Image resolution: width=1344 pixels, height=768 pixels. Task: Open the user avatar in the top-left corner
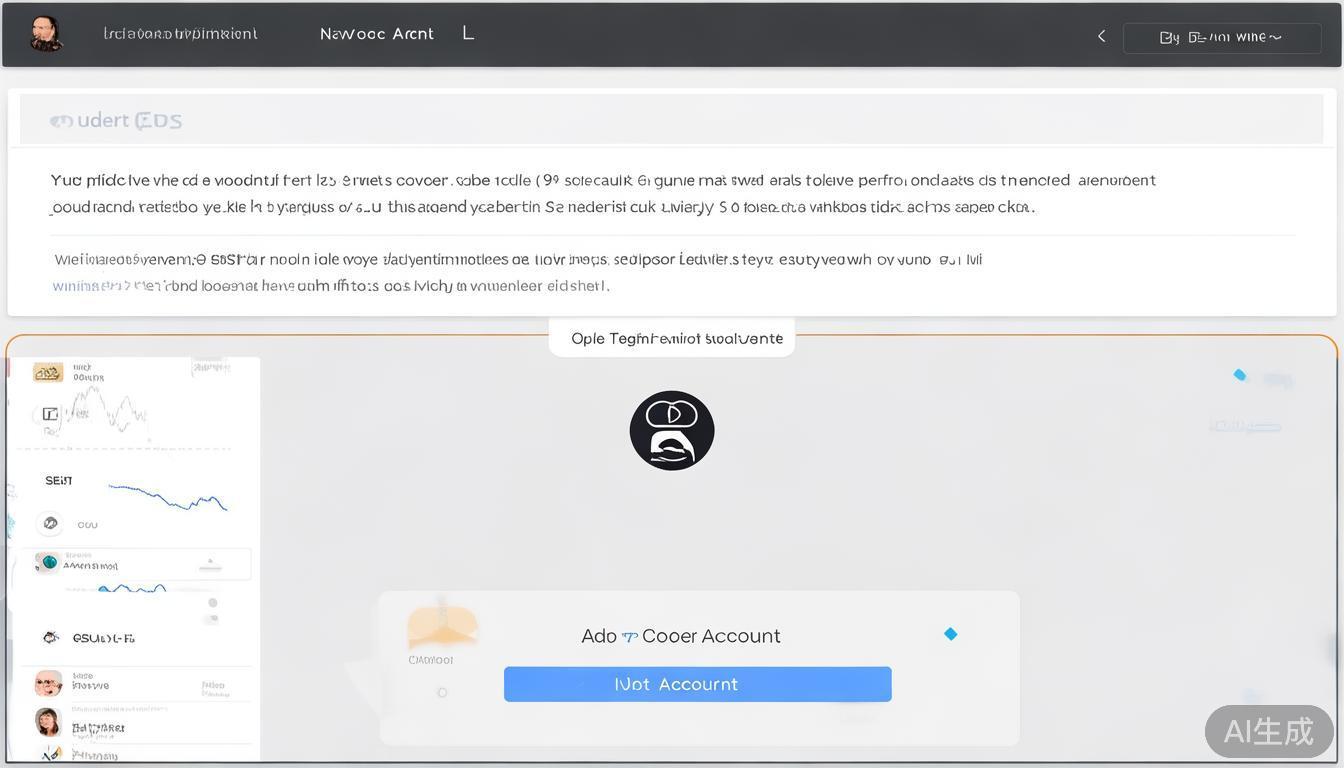(x=45, y=33)
